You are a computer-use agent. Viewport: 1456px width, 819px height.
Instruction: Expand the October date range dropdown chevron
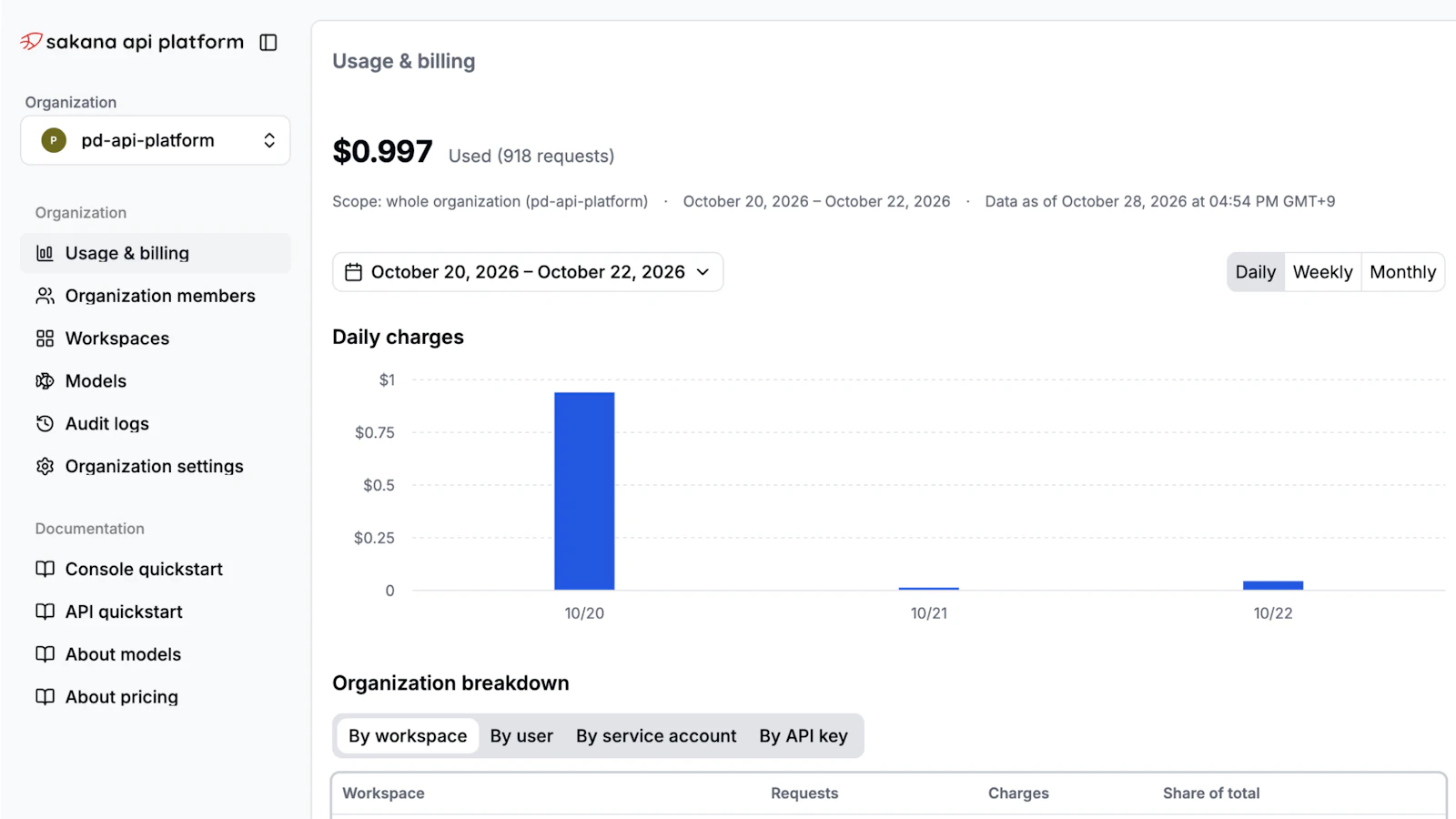pyautogui.click(x=703, y=272)
